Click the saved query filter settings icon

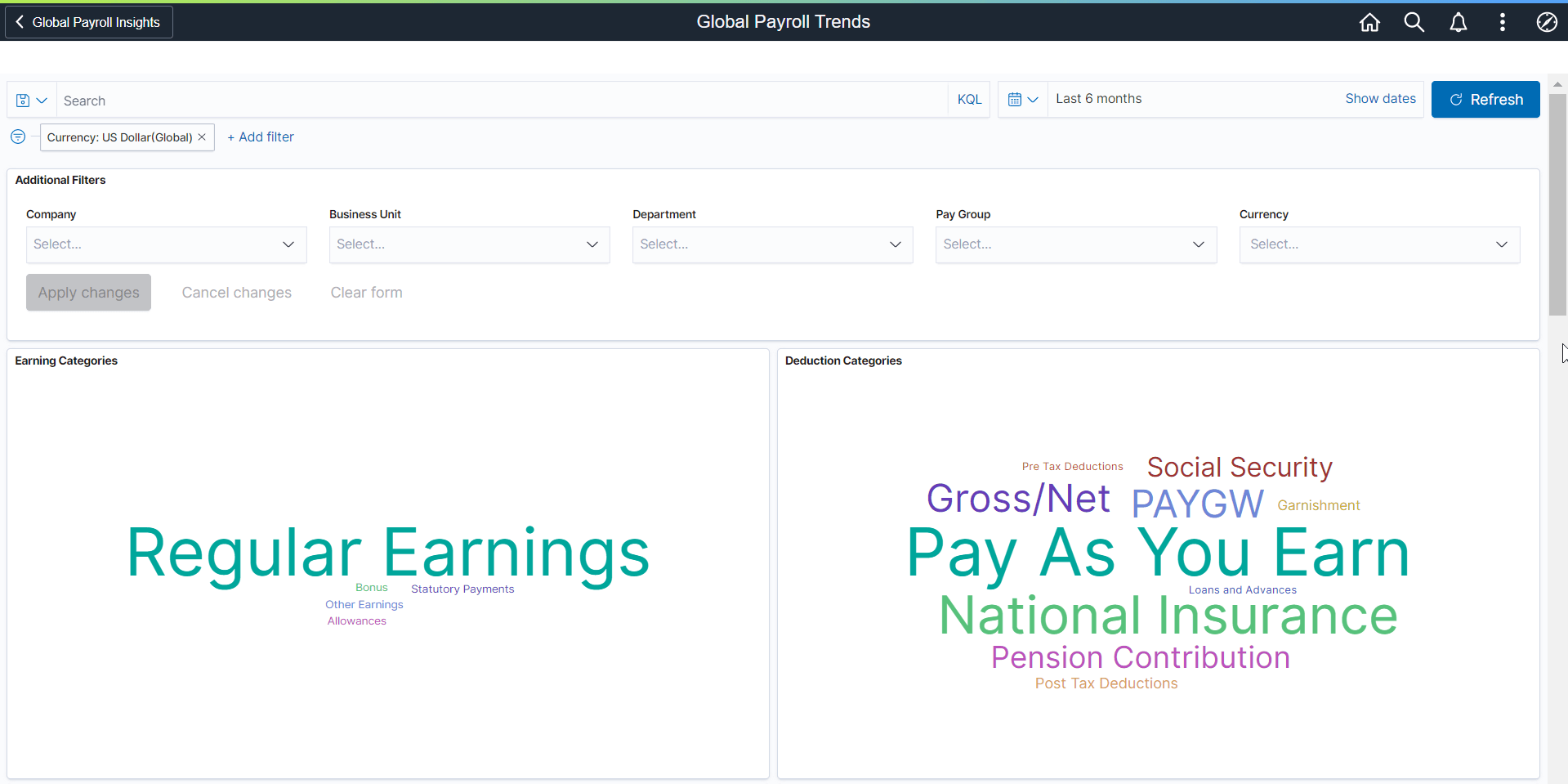point(17,137)
